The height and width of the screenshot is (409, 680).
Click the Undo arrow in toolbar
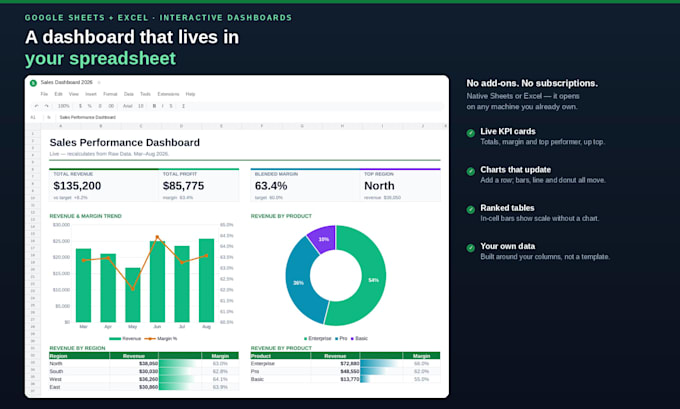(x=36, y=106)
